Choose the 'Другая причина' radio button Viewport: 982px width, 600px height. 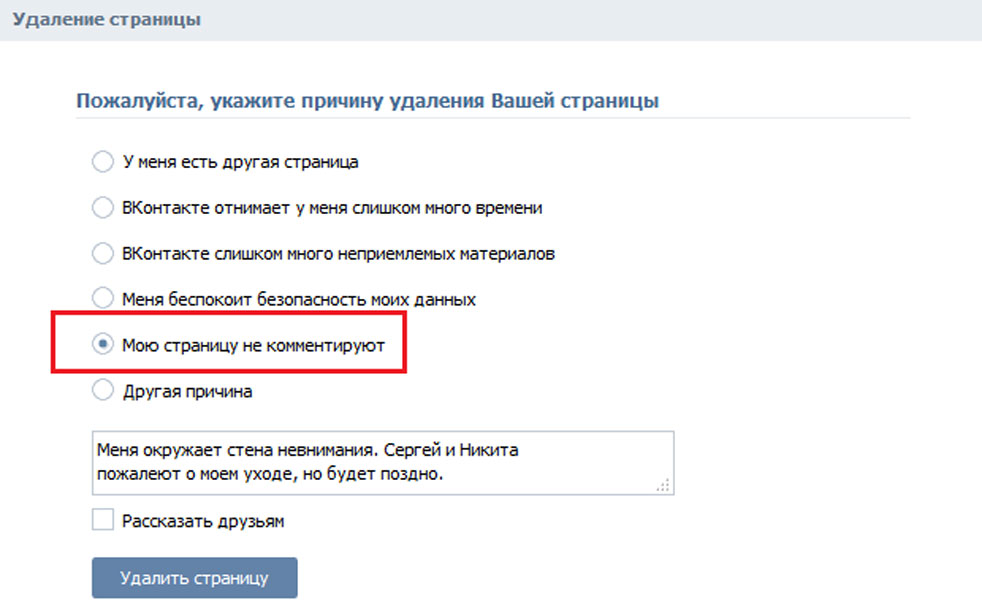(x=103, y=390)
